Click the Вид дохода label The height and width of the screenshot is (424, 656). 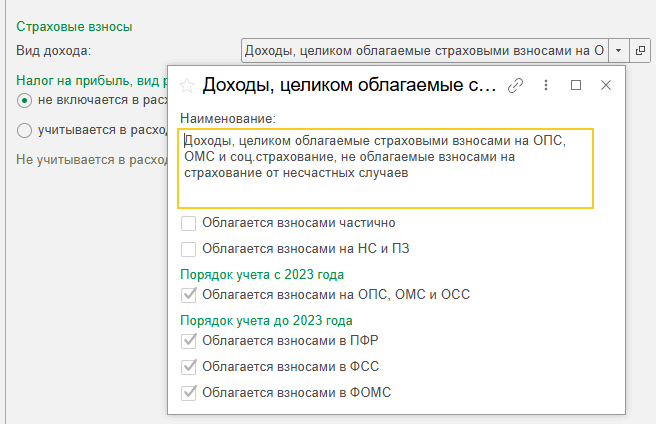click(54, 51)
